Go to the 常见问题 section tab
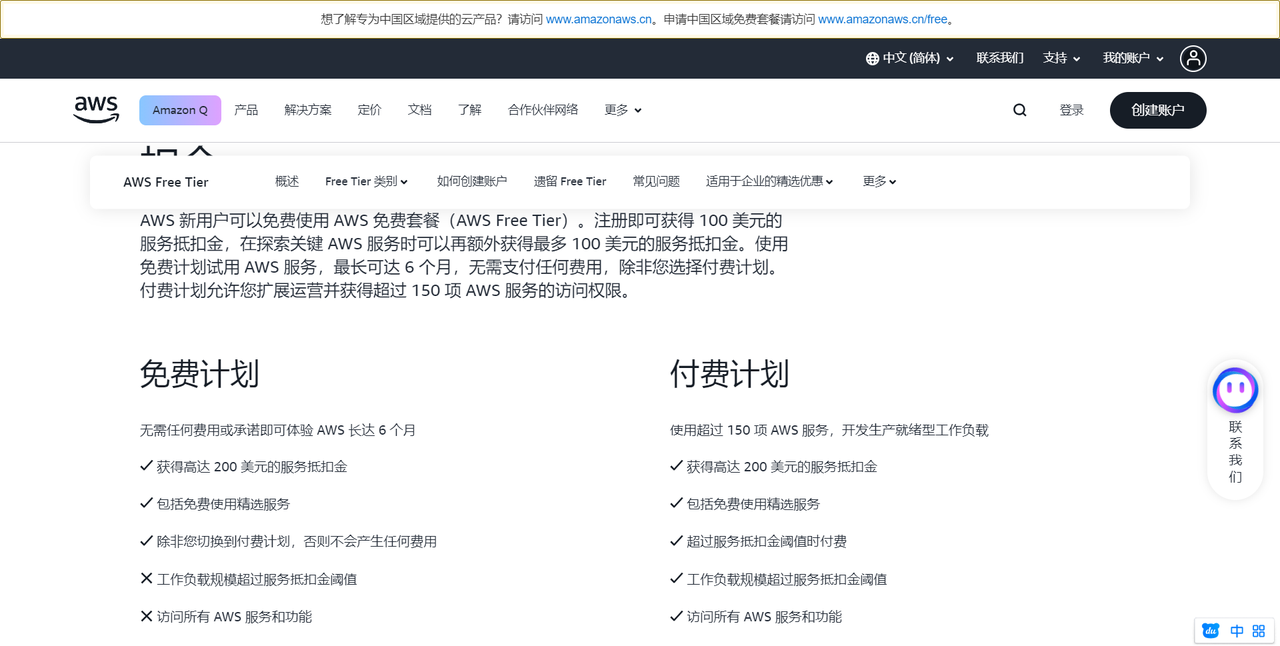The height and width of the screenshot is (646, 1280). coord(656,181)
